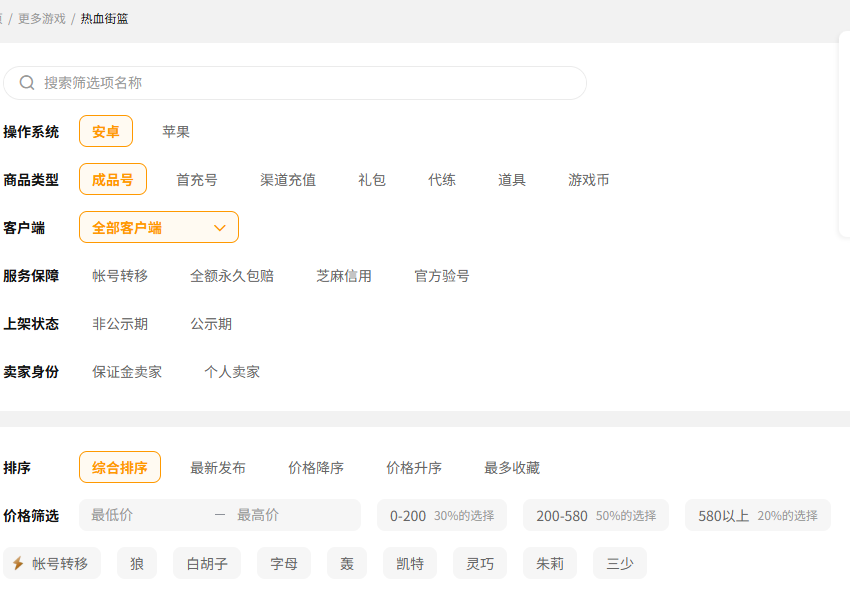This screenshot has height=599, width=850.
Task: Sort listings by 价格降序
Action: tap(316, 468)
